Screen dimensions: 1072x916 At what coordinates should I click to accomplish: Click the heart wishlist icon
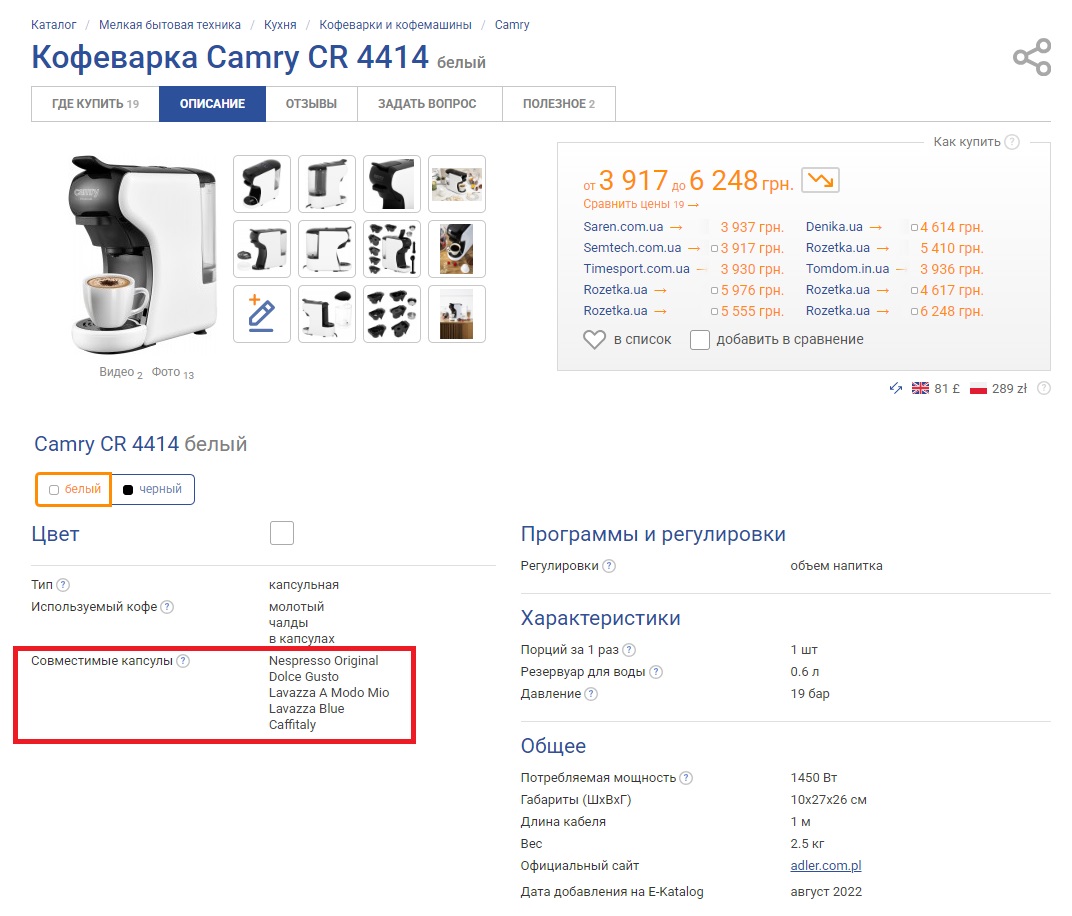(594, 340)
